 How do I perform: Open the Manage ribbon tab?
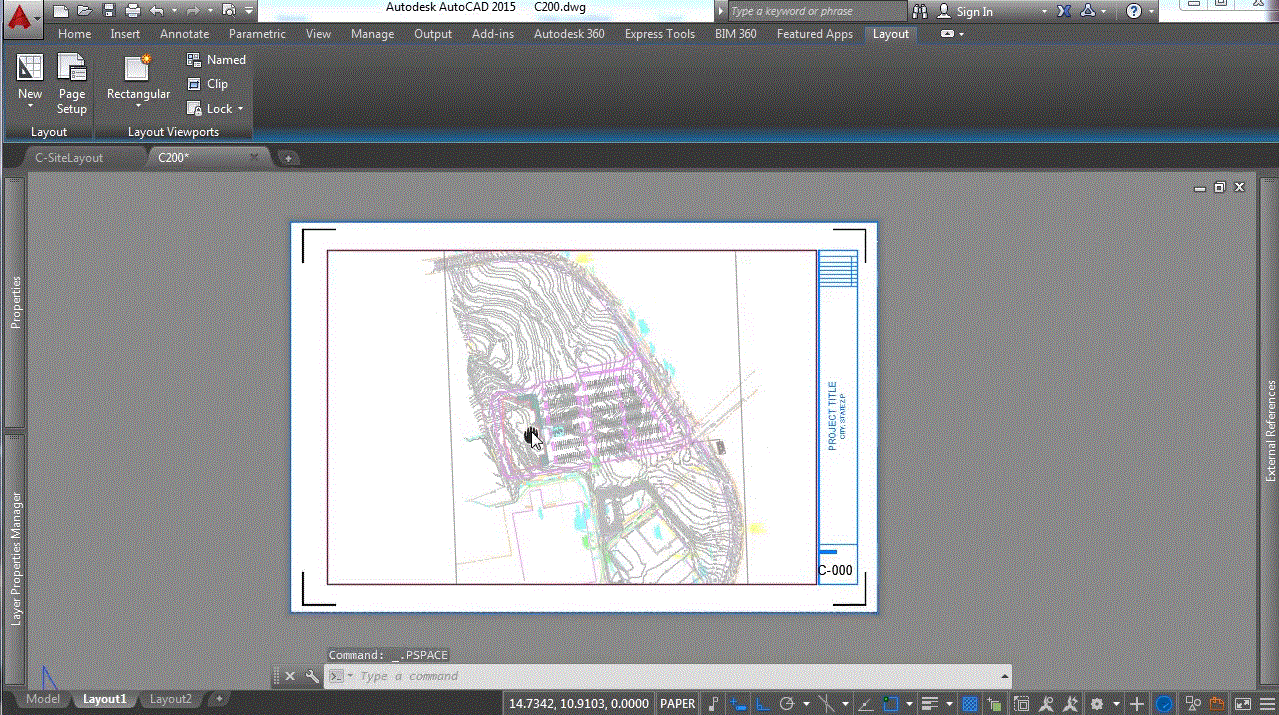coord(372,34)
